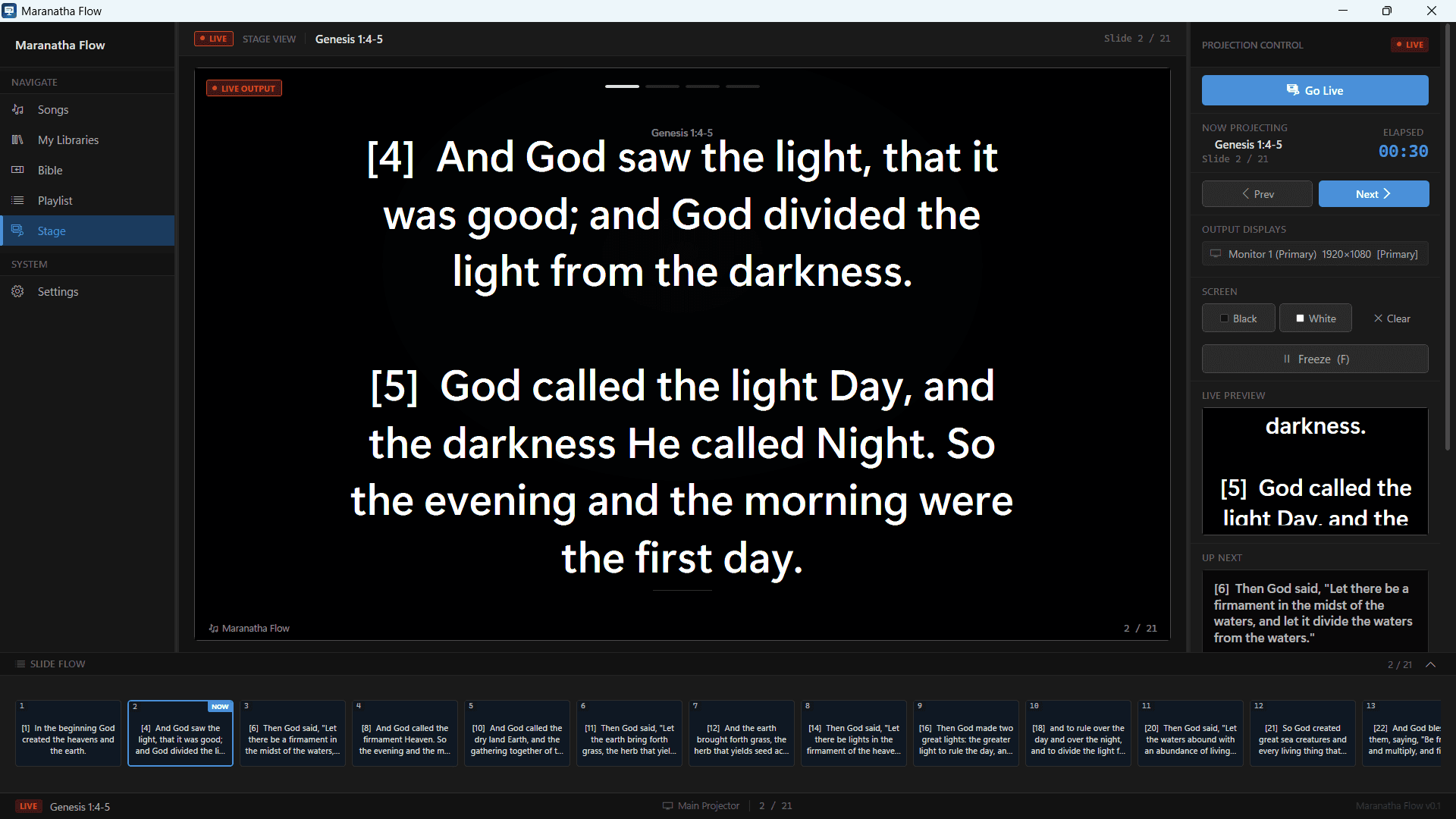1456x819 pixels.
Task: Click LIVE OUTPUT badge on preview
Action: [244, 89]
